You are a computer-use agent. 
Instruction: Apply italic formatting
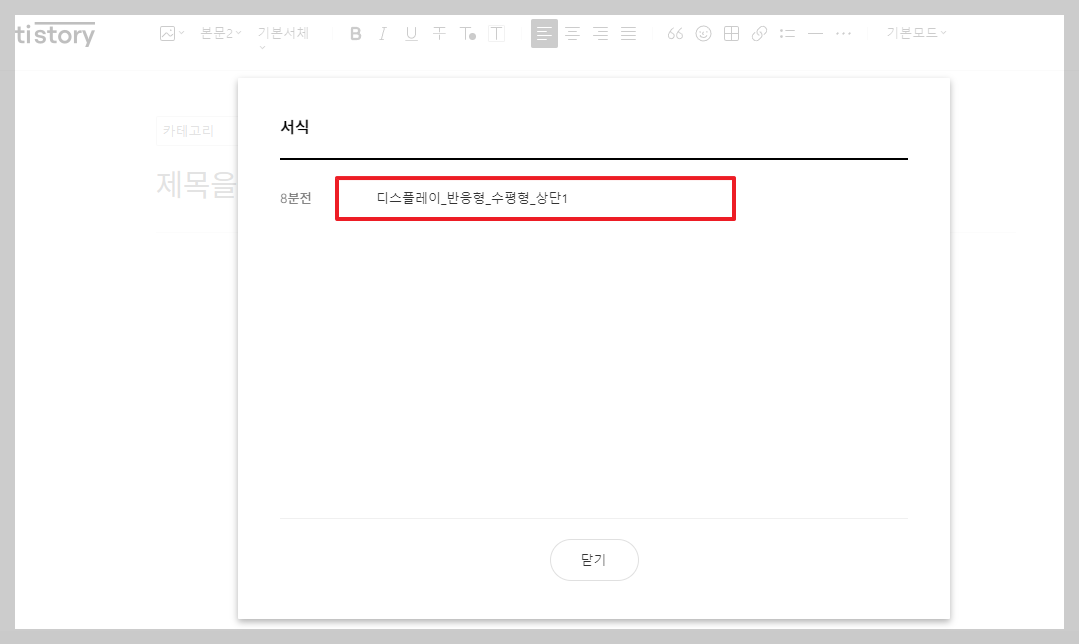[383, 33]
